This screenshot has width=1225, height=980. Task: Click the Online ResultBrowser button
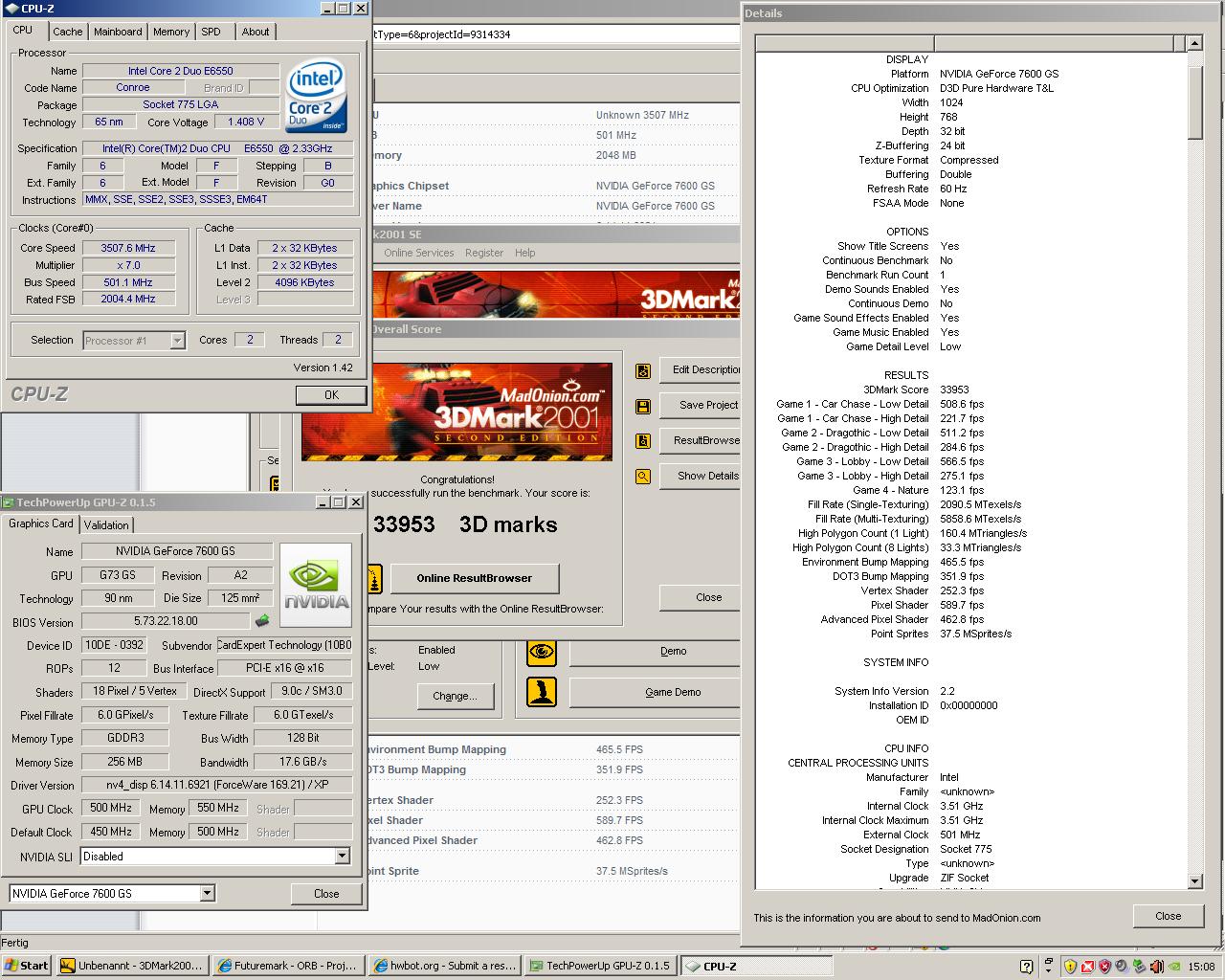475,578
